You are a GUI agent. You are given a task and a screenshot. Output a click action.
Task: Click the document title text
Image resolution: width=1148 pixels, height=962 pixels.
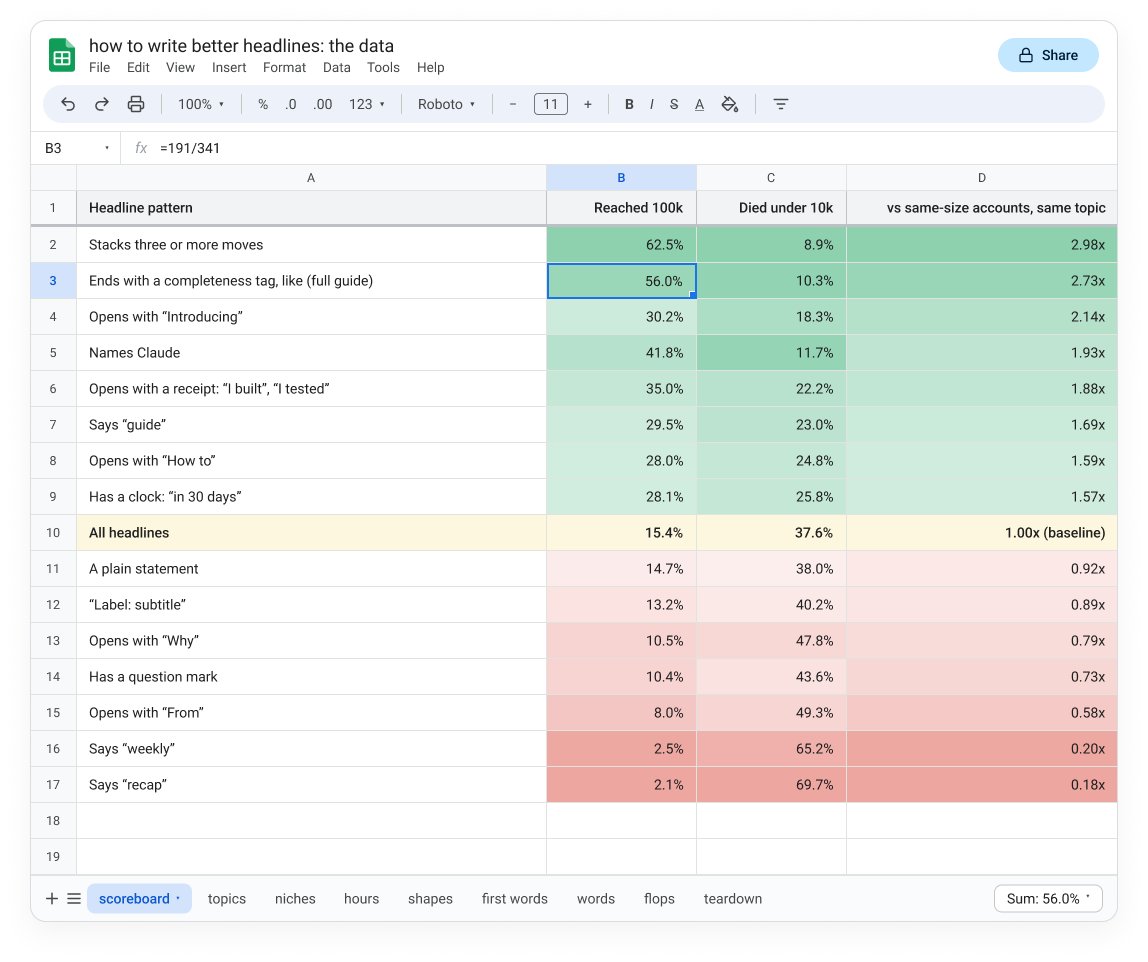coord(242,45)
